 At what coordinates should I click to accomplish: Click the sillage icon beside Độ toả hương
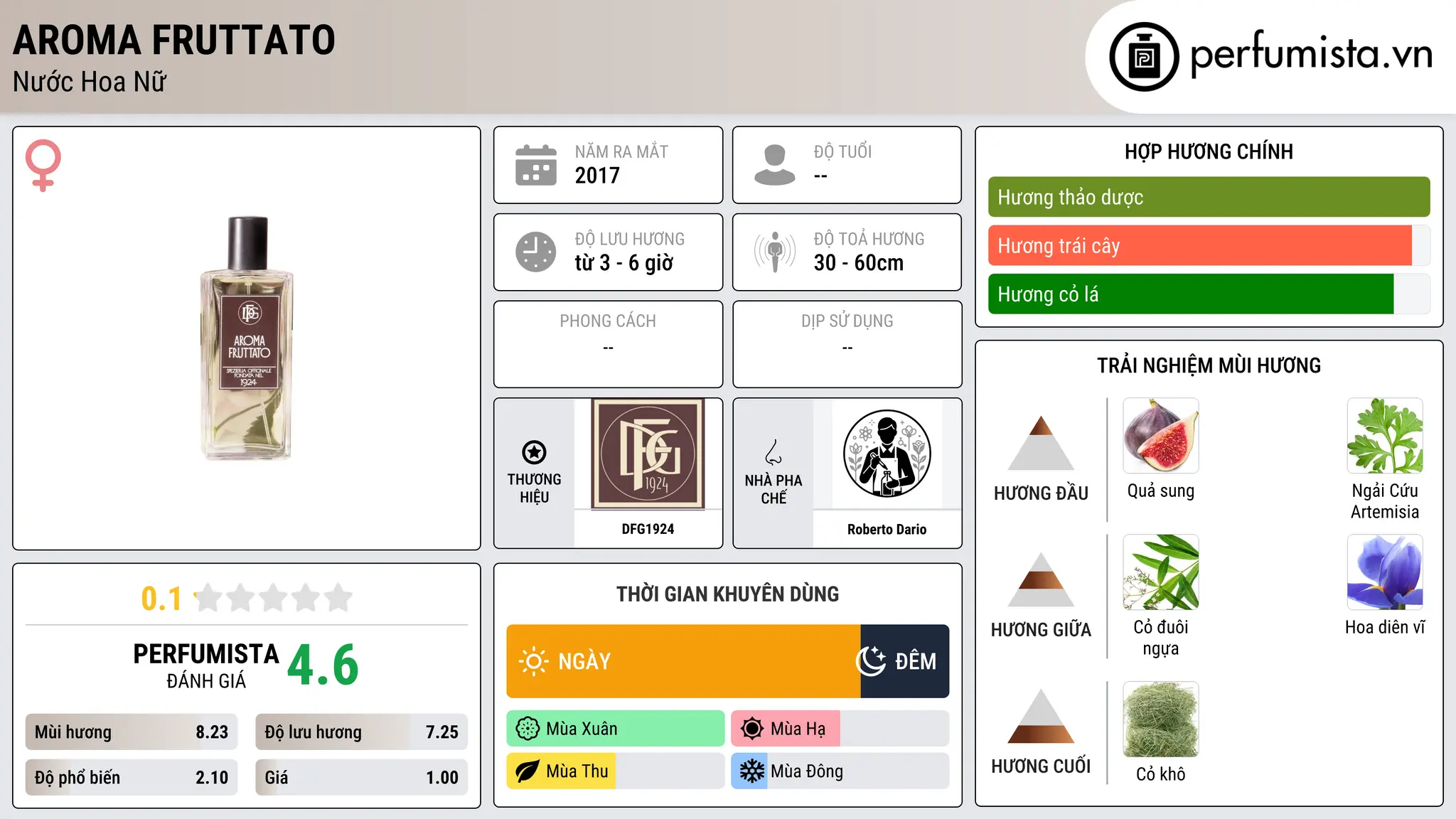pos(775,252)
